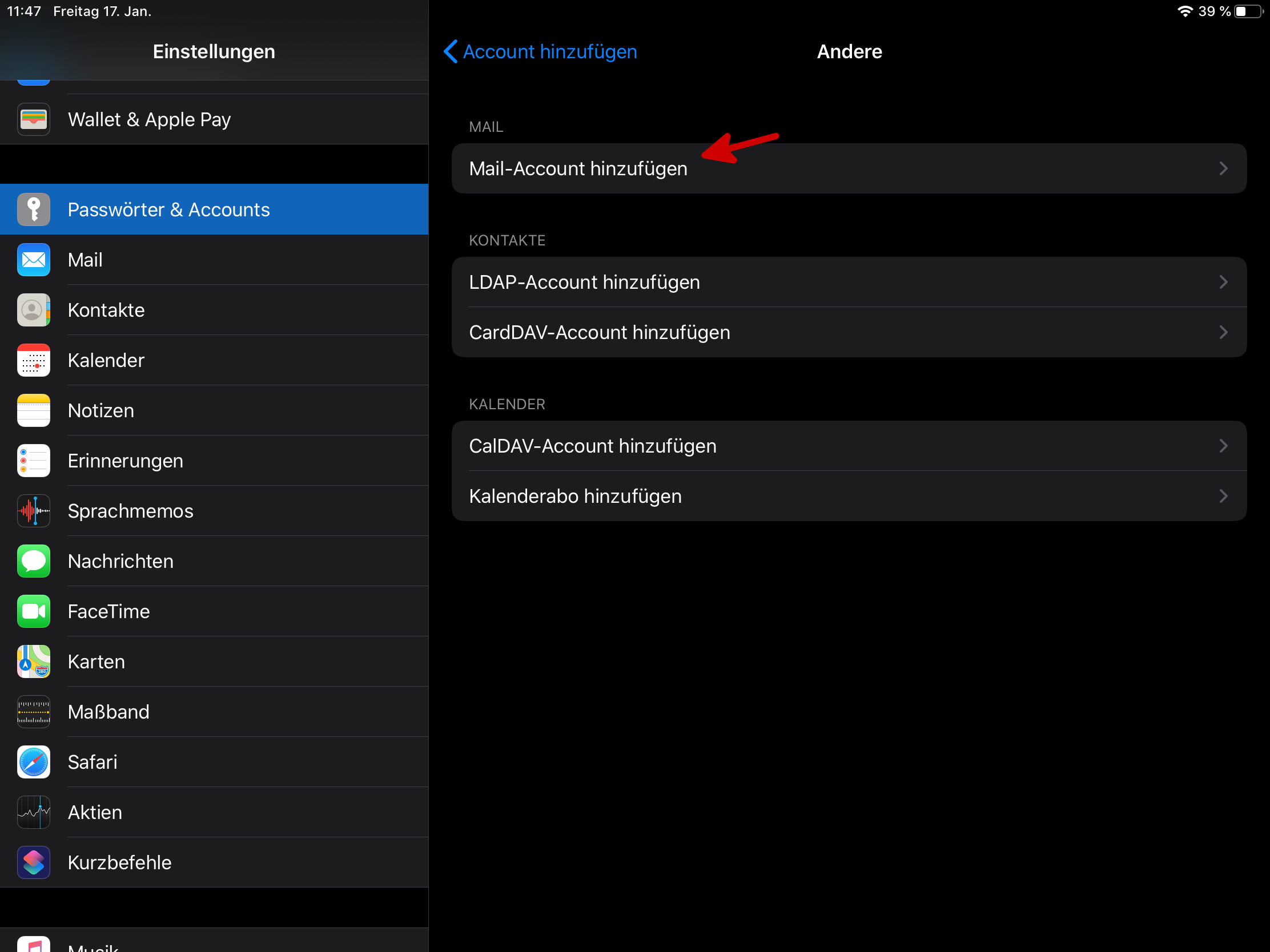Open Notizen settings in the sidebar

pyautogui.click(x=101, y=411)
